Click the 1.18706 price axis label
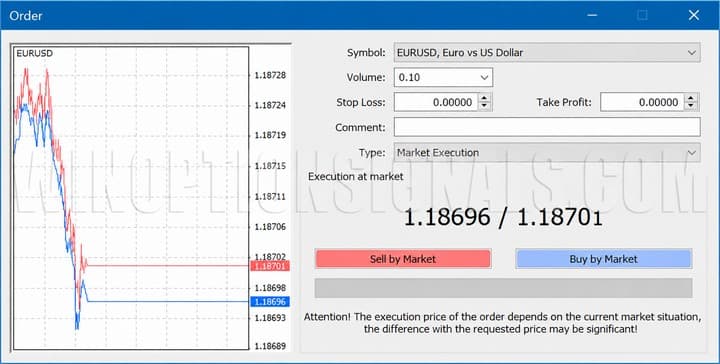 pyautogui.click(x=270, y=227)
